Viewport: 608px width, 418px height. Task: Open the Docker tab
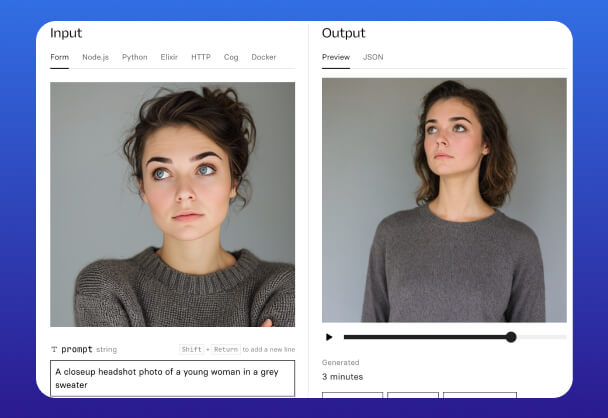(264, 57)
